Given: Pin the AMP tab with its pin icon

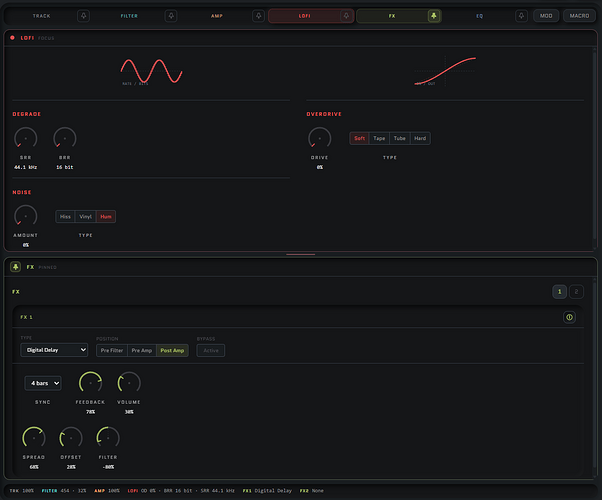Looking at the screenshot, I should coord(258,16).
